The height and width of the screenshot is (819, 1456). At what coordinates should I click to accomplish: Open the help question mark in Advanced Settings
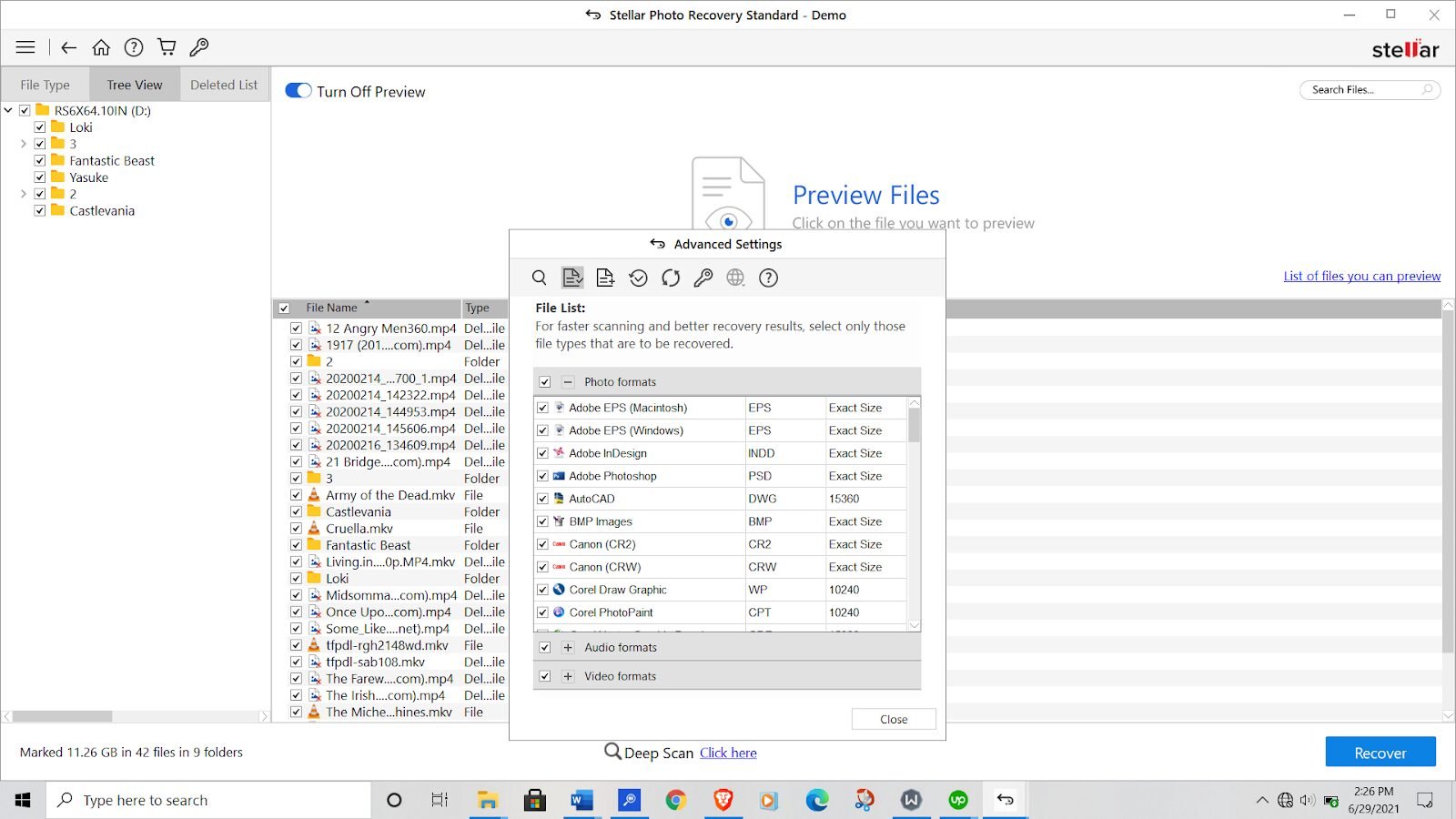click(x=768, y=278)
